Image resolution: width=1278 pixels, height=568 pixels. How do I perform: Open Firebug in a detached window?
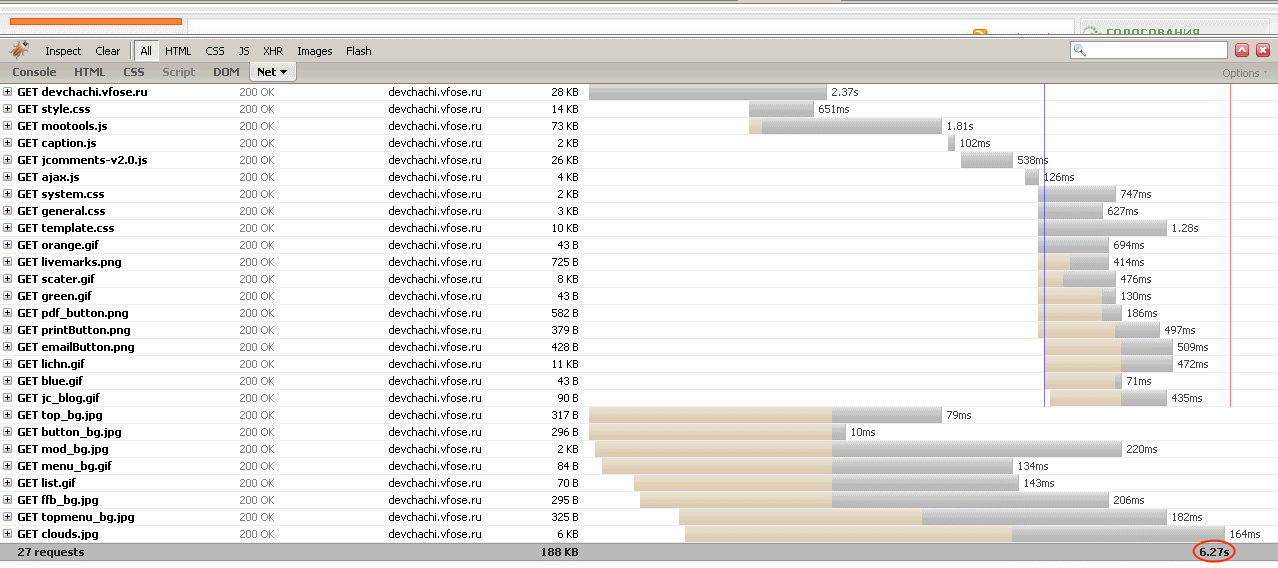coord(1242,50)
